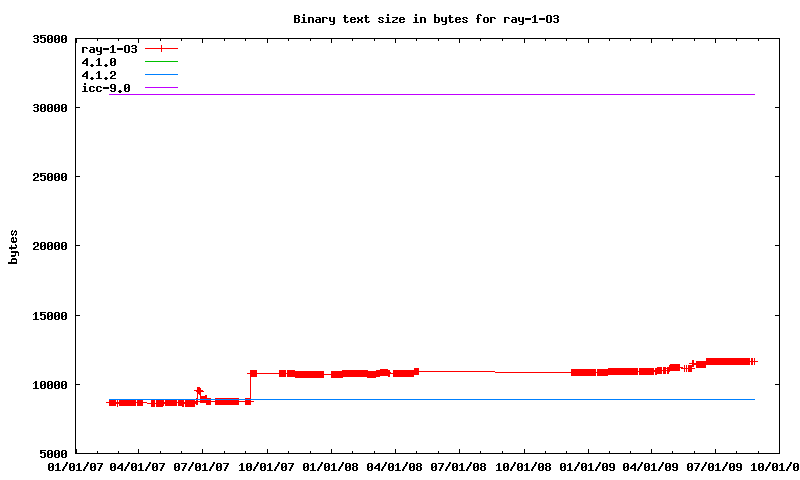Select the 01/01/07 x-axis date label
This screenshot has height=480, width=800.
(75, 467)
